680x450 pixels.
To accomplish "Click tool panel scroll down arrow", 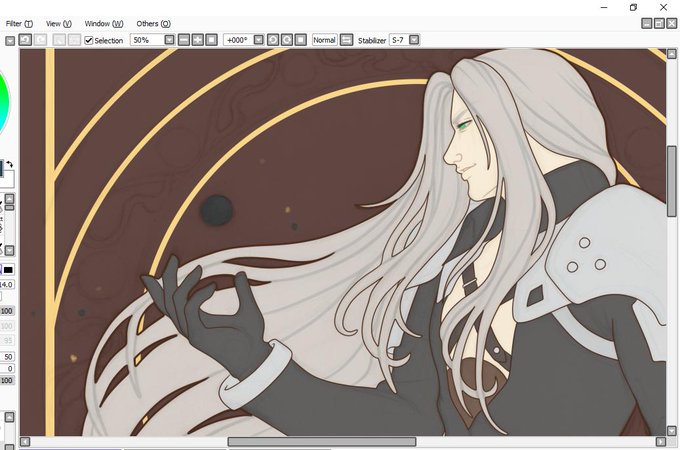I will pos(10,251).
